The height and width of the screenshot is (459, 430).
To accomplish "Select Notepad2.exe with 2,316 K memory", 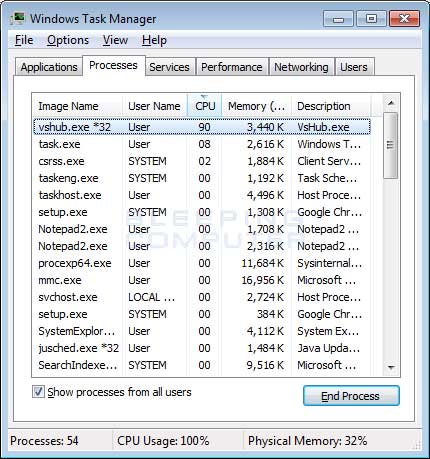I will click(202, 246).
